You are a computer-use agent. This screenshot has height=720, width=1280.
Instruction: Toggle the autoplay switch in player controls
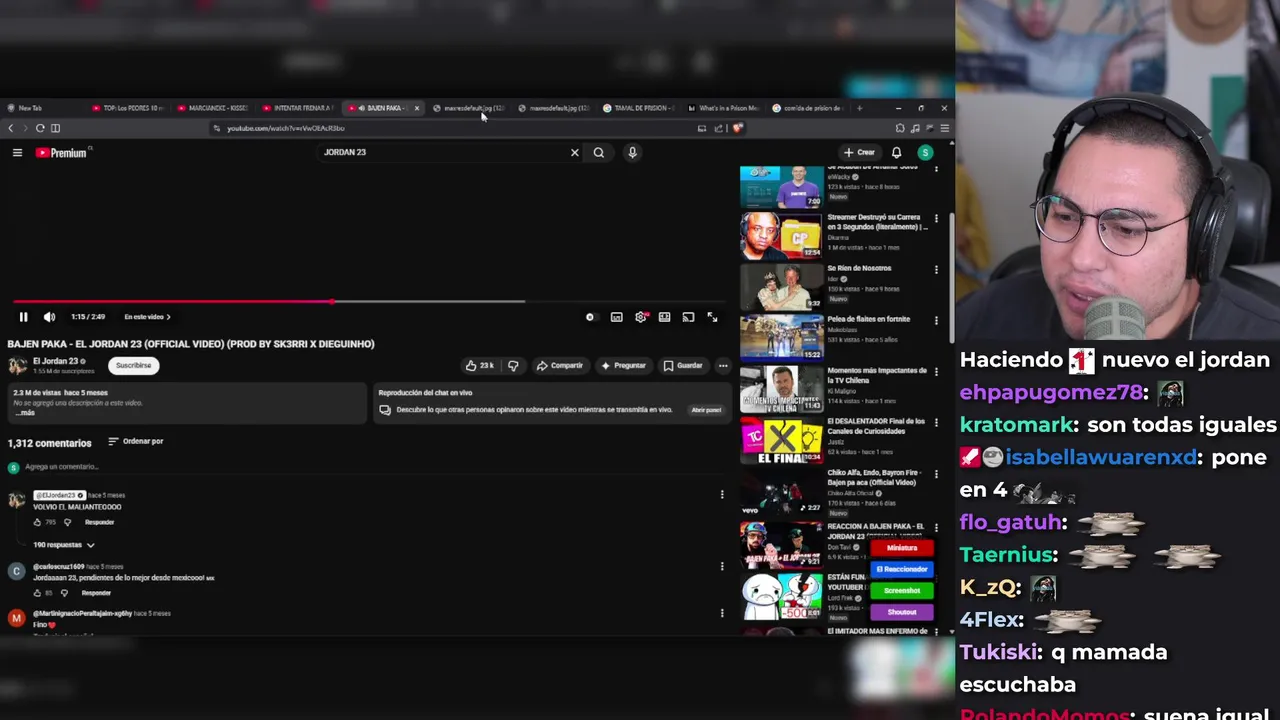[x=590, y=317]
